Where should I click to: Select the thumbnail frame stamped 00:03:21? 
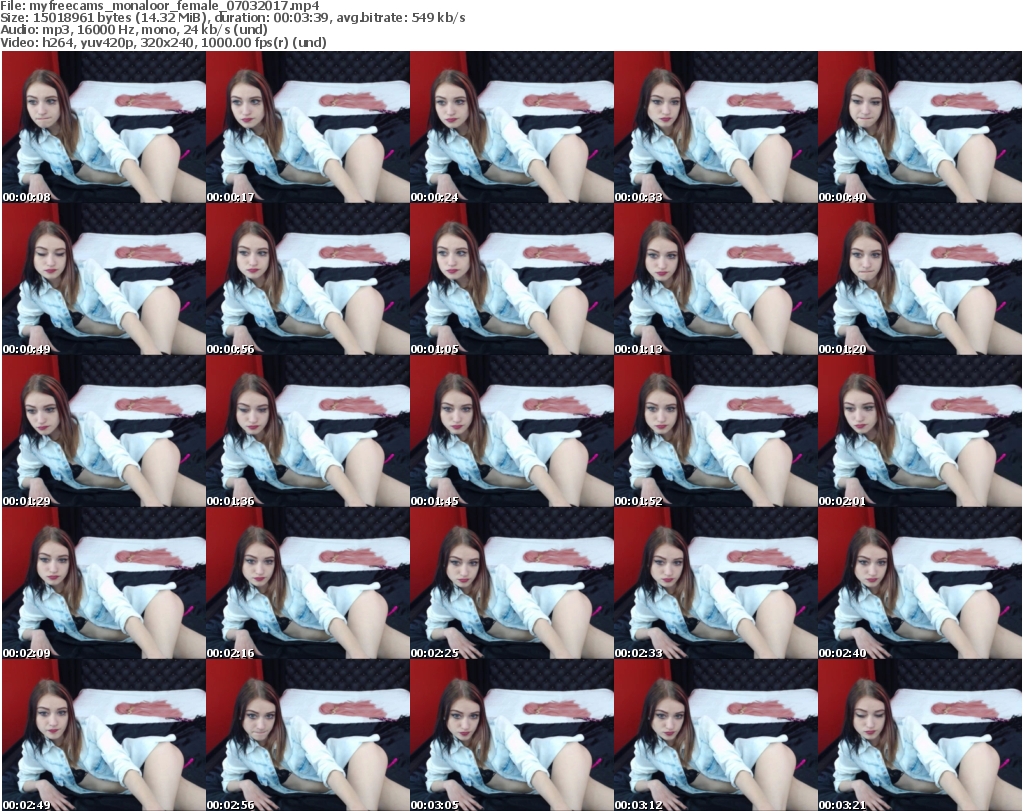tap(920, 735)
